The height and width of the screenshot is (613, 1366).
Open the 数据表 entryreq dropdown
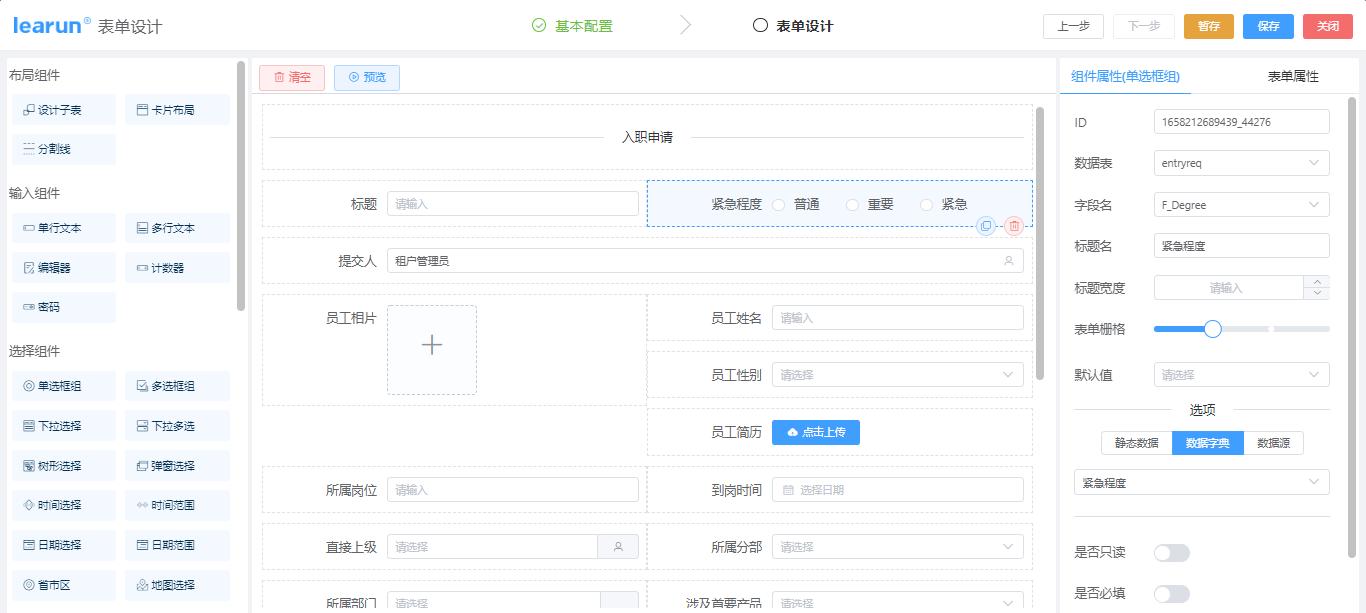[1241, 162]
